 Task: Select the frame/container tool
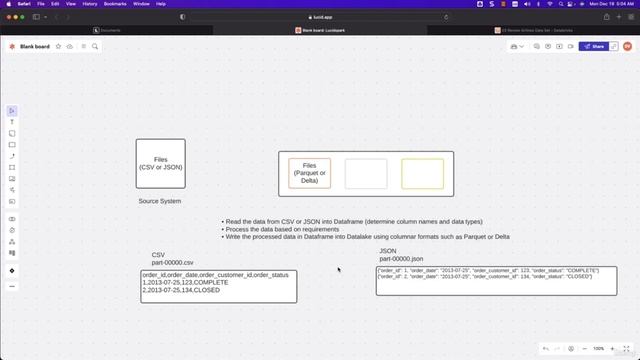click(12, 167)
